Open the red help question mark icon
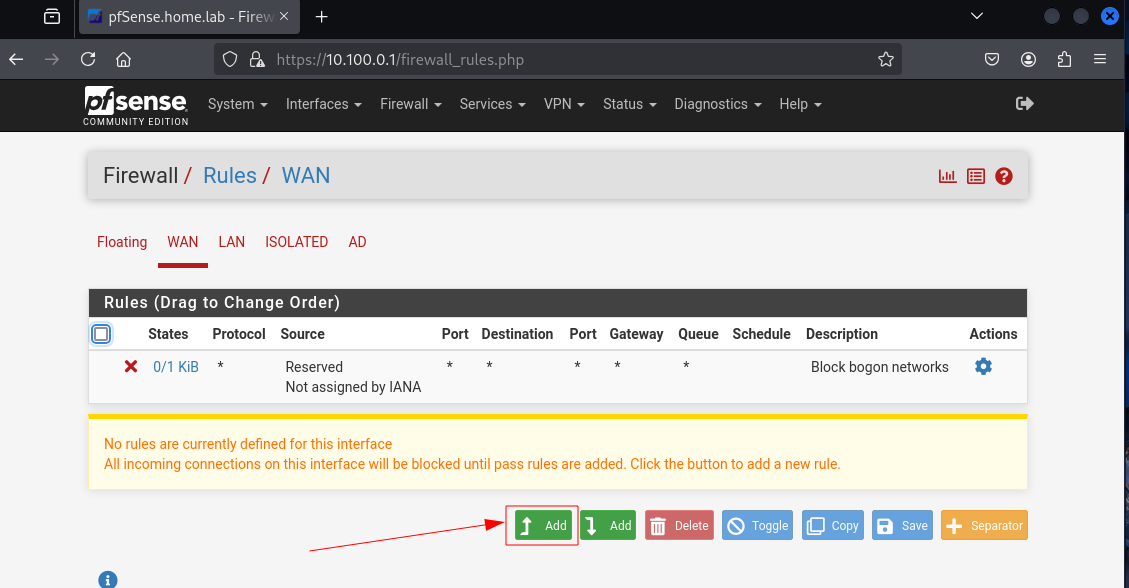The height and width of the screenshot is (588, 1129). coord(1004,176)
